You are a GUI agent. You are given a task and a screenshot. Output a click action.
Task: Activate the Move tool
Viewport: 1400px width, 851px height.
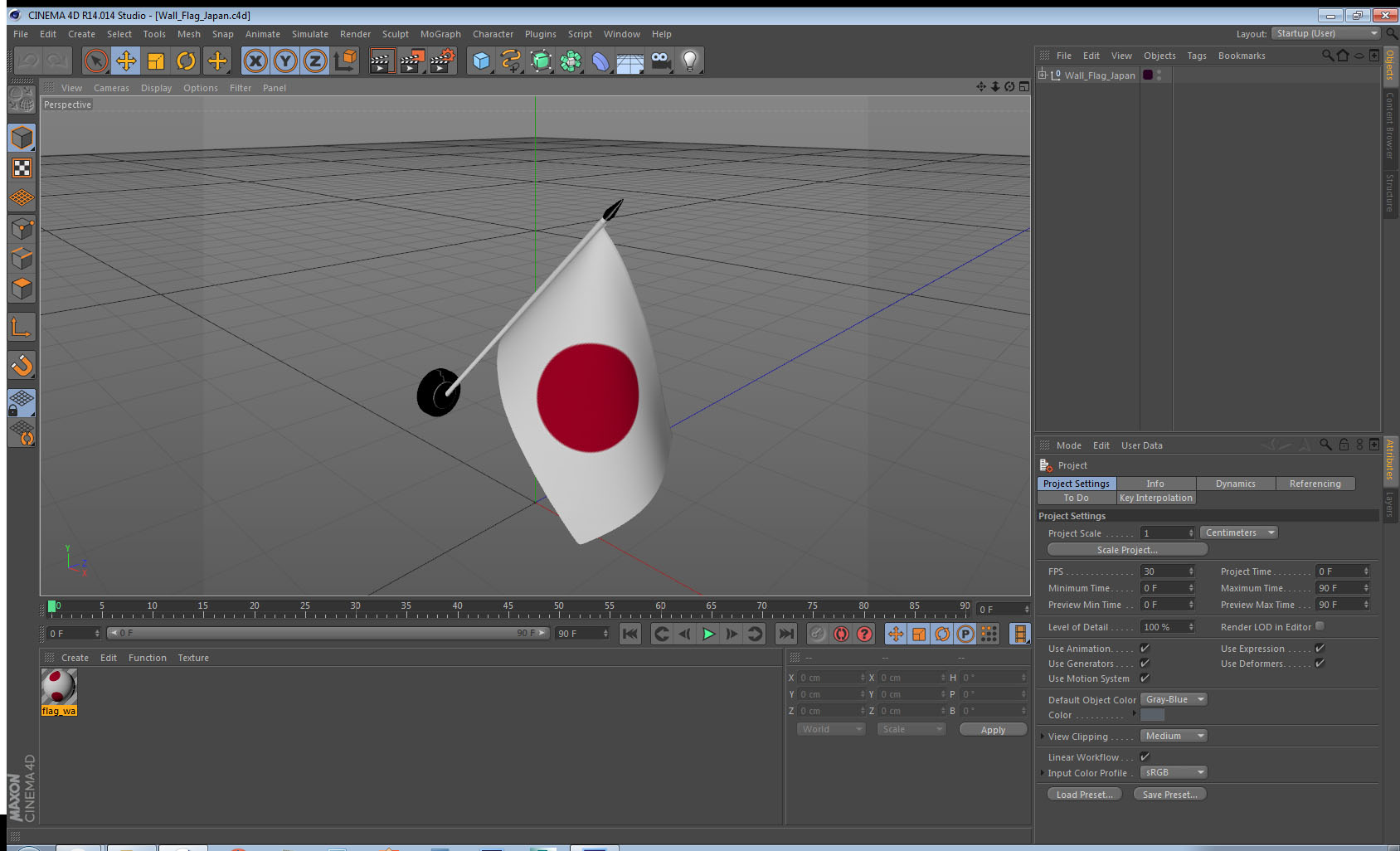126,61
